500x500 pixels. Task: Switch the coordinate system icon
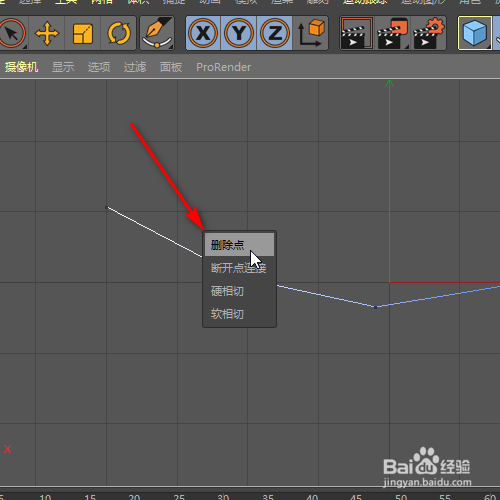[311, 33]
